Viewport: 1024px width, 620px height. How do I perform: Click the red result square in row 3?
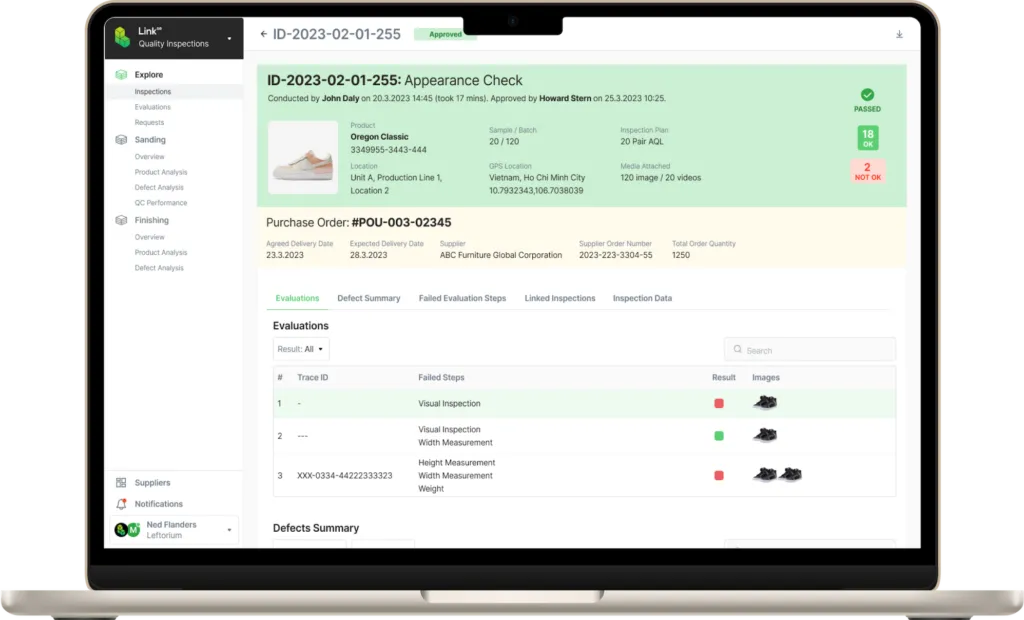pos(719,476)
